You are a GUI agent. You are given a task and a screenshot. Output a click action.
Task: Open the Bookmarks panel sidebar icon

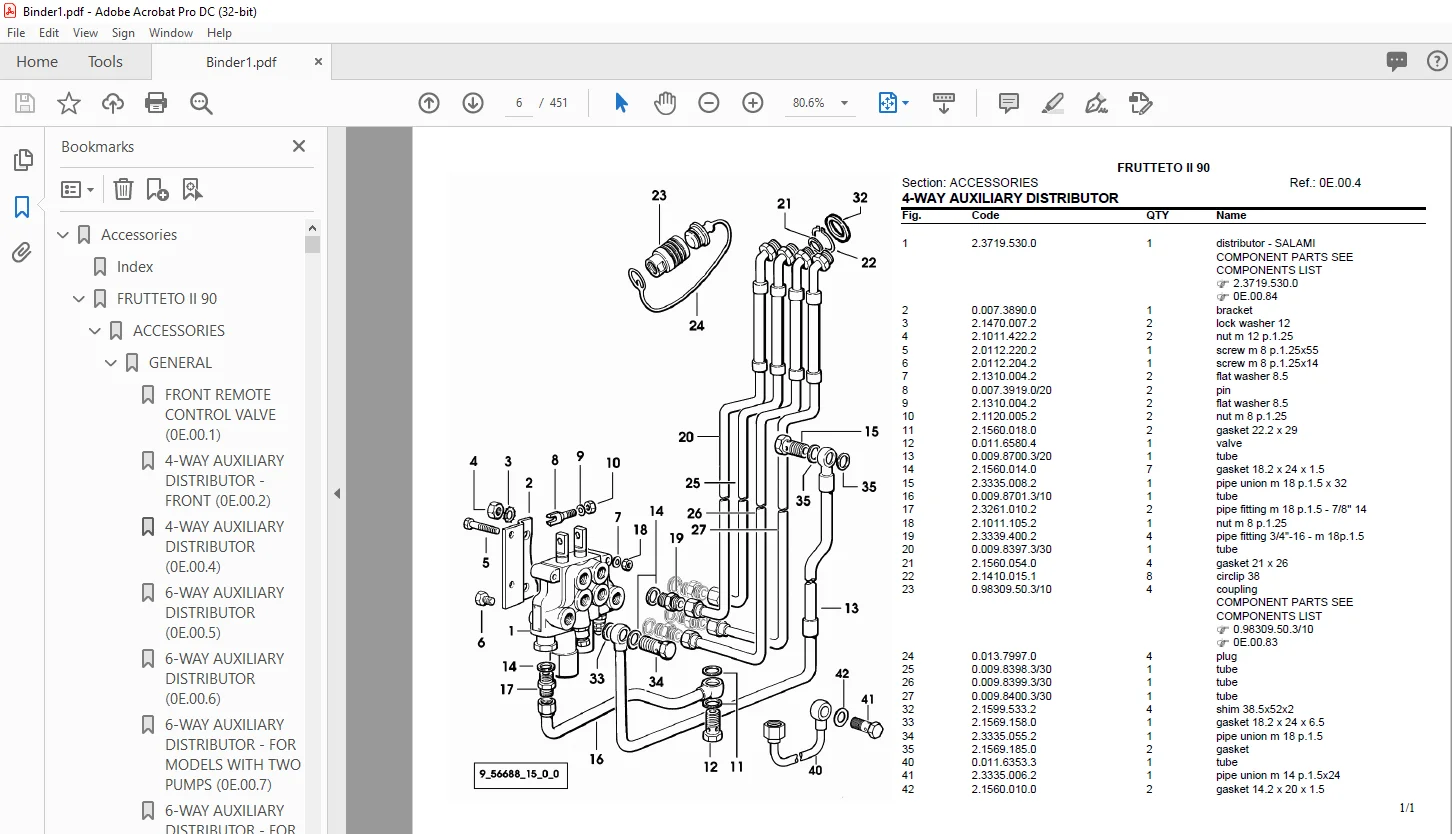coord(22,207)
